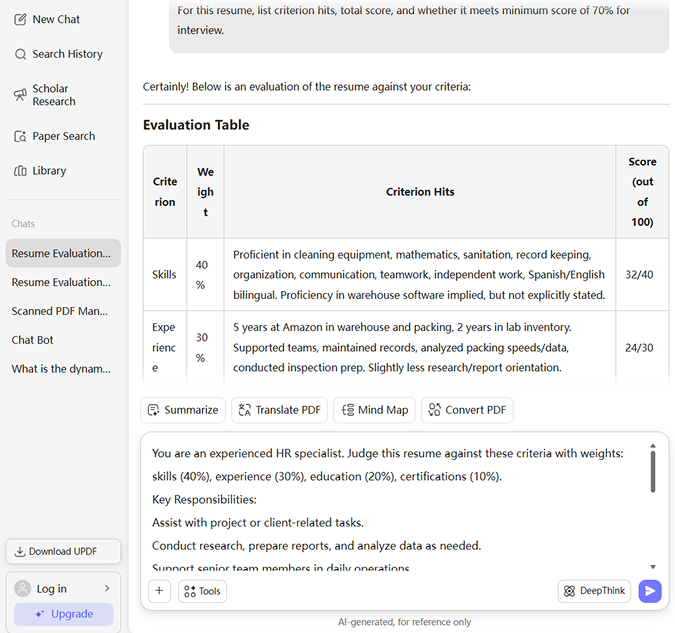Click the Summarize quick action
The height and width of the screenshot is (633, 675).
coord(182,410)
